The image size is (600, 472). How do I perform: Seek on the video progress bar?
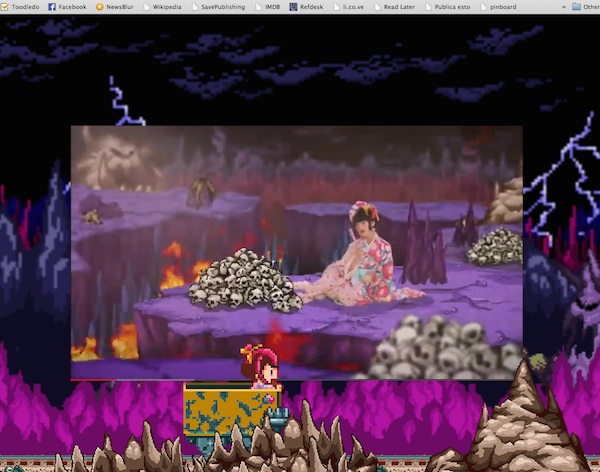pos(297,380)
